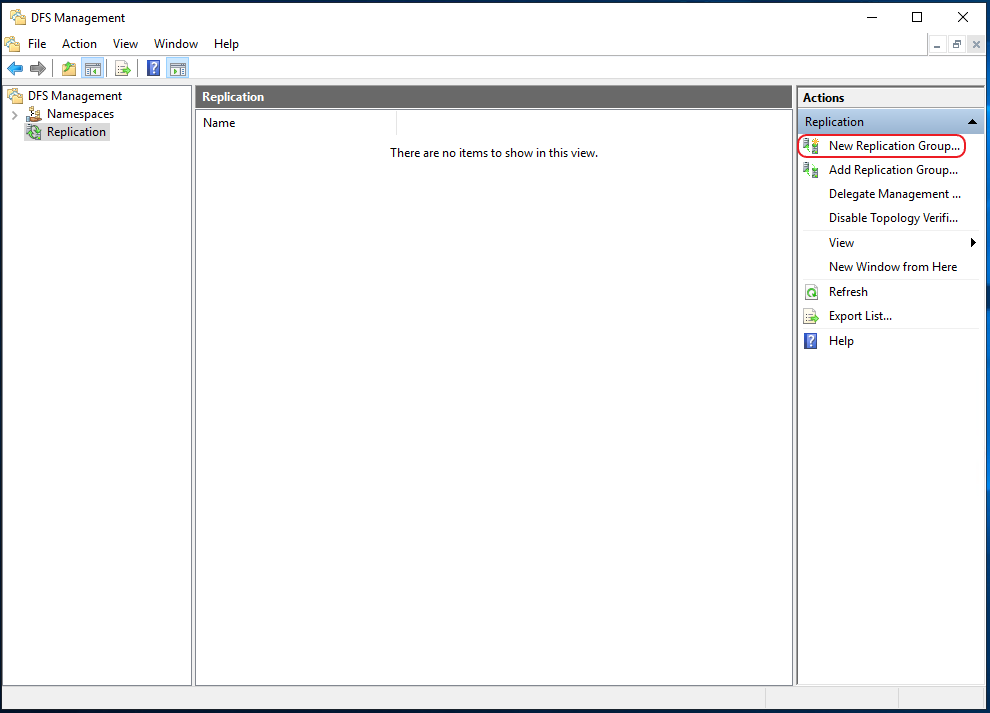Toggle Show/Hide Action Pane toolbar icon
Screen dimensions: 990x713
click(x=177, y=68)
